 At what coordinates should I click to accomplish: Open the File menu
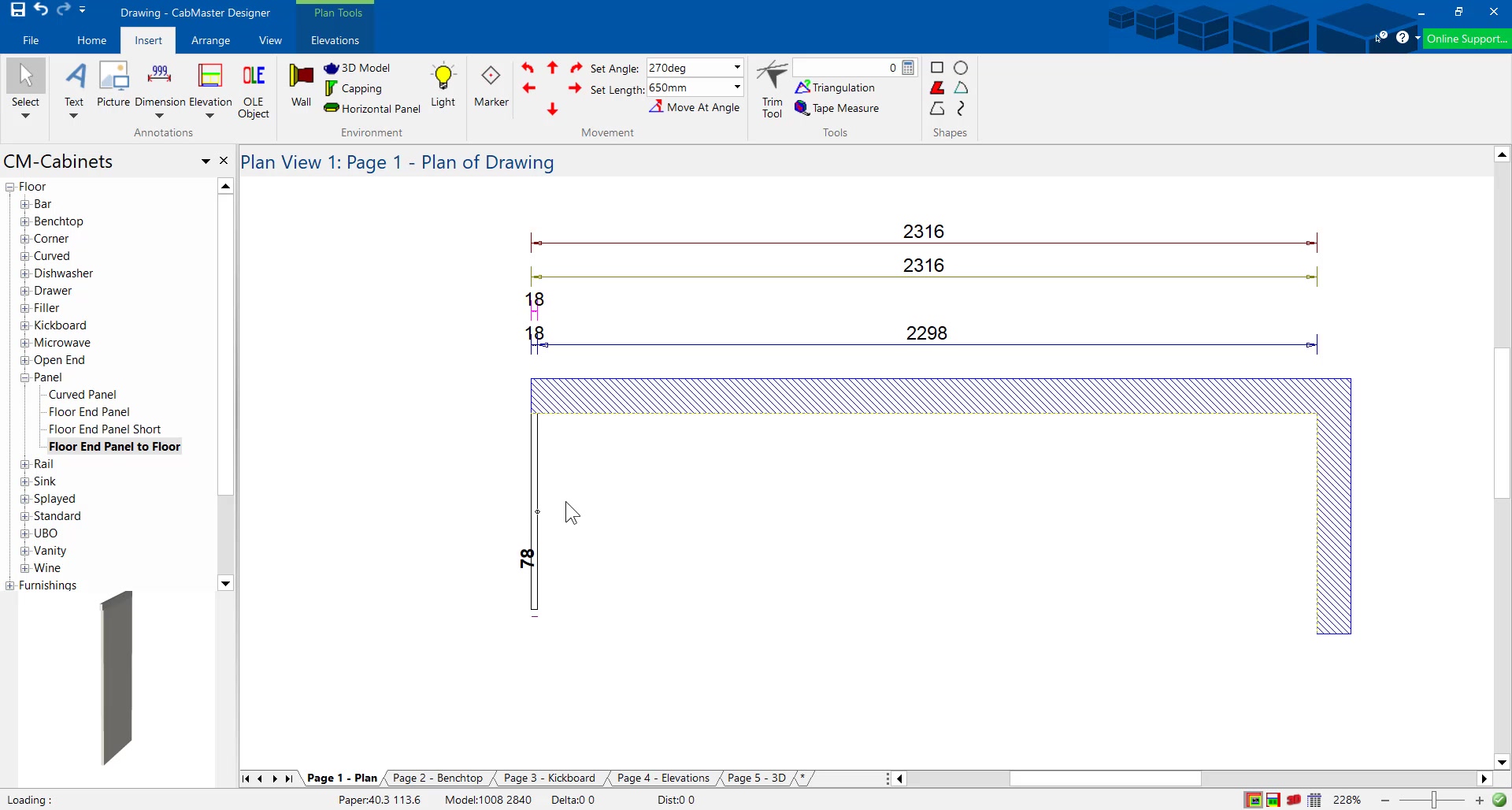pos(31,40)
